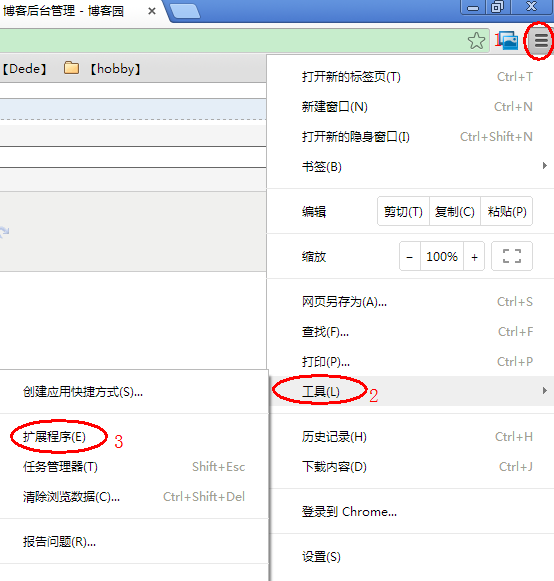Click the fullscreen icon next to zoom

[x=512, y=256]
